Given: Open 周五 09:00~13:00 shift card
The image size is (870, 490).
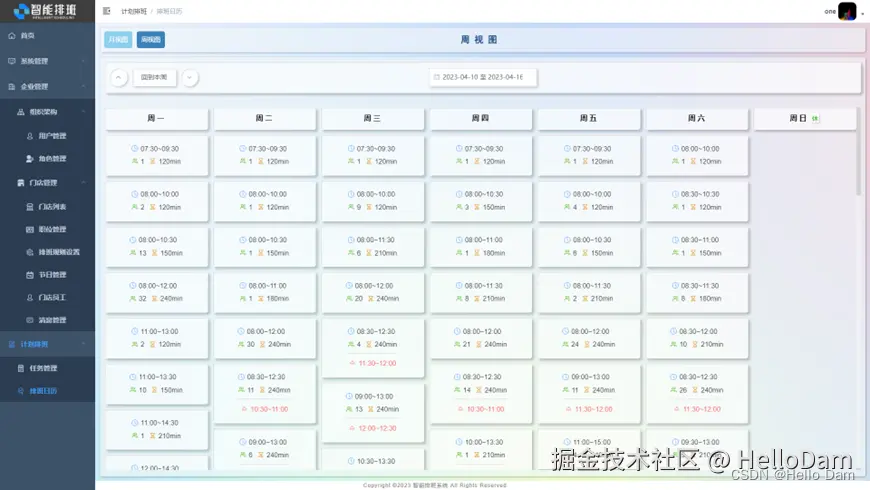Looking at the screenshot, I should tap(589, 393).
